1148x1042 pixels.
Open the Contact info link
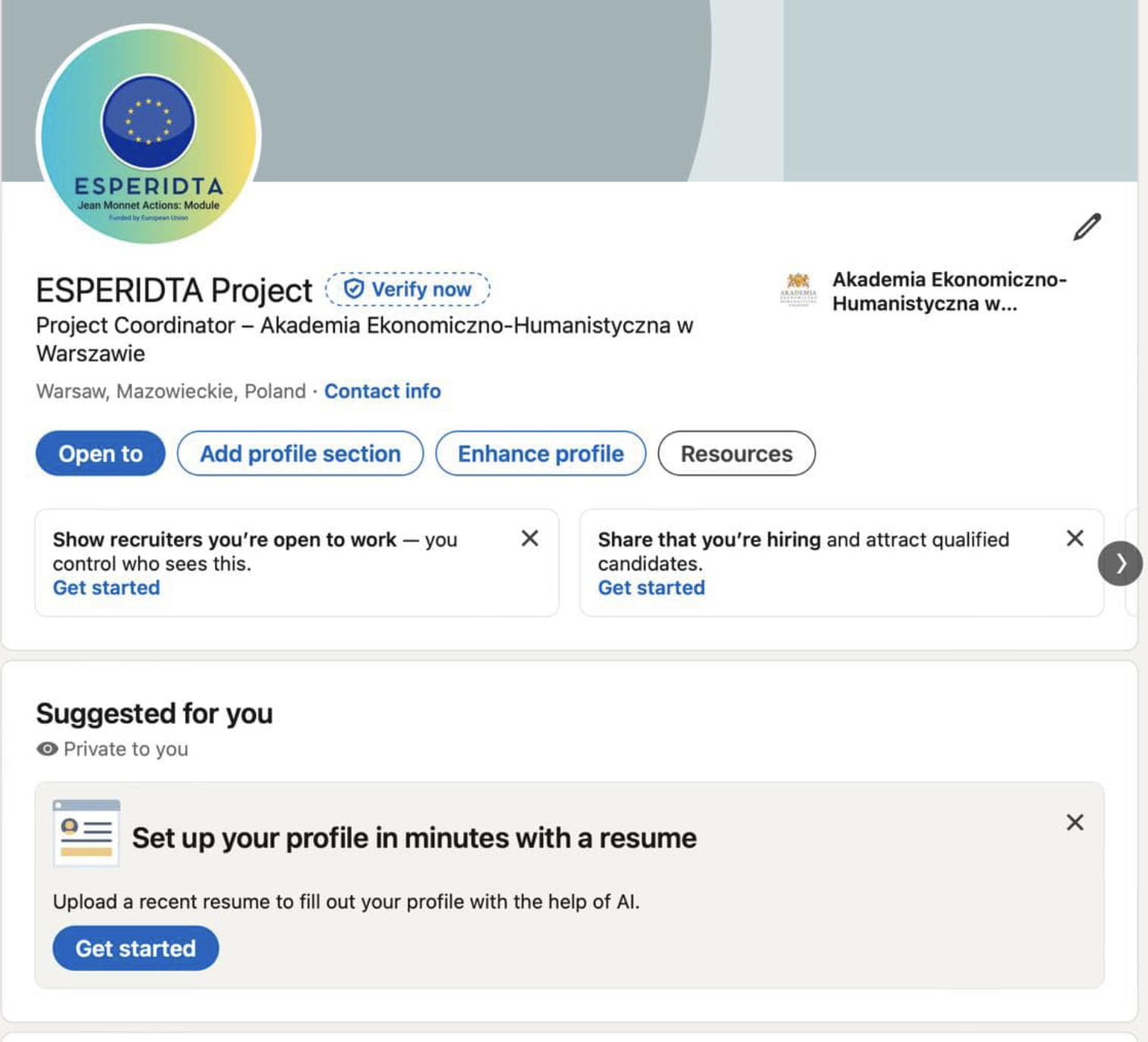click(x=383, y=391)
